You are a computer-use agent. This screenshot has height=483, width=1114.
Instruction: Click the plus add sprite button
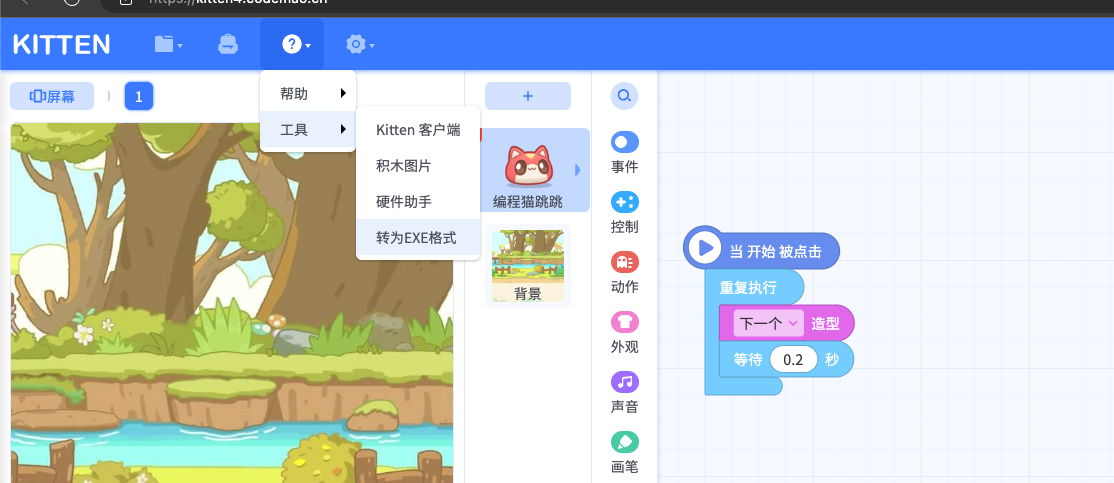click(x=528, y=96)
